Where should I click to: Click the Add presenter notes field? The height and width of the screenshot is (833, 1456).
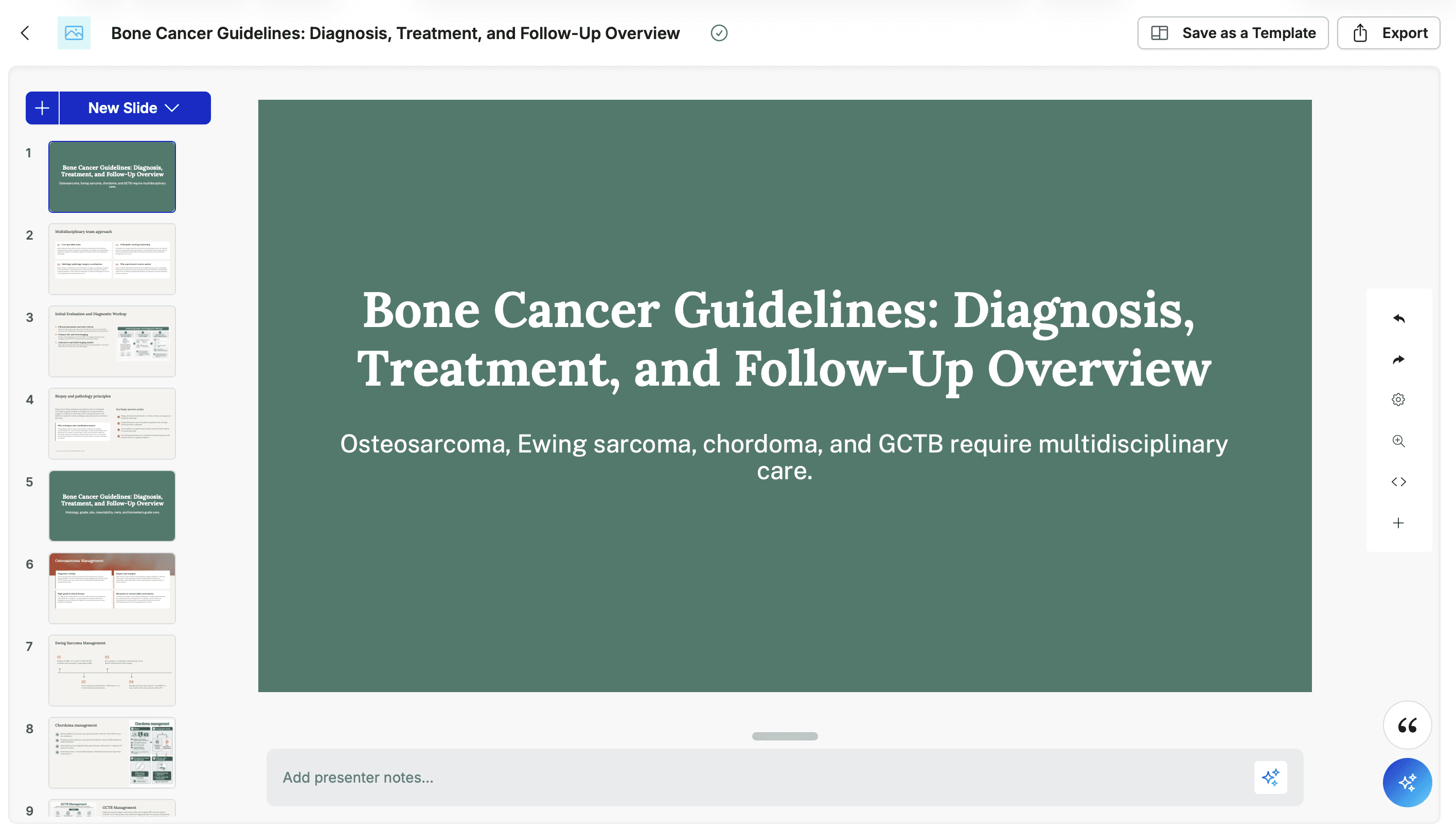click(x=785, y=777)
